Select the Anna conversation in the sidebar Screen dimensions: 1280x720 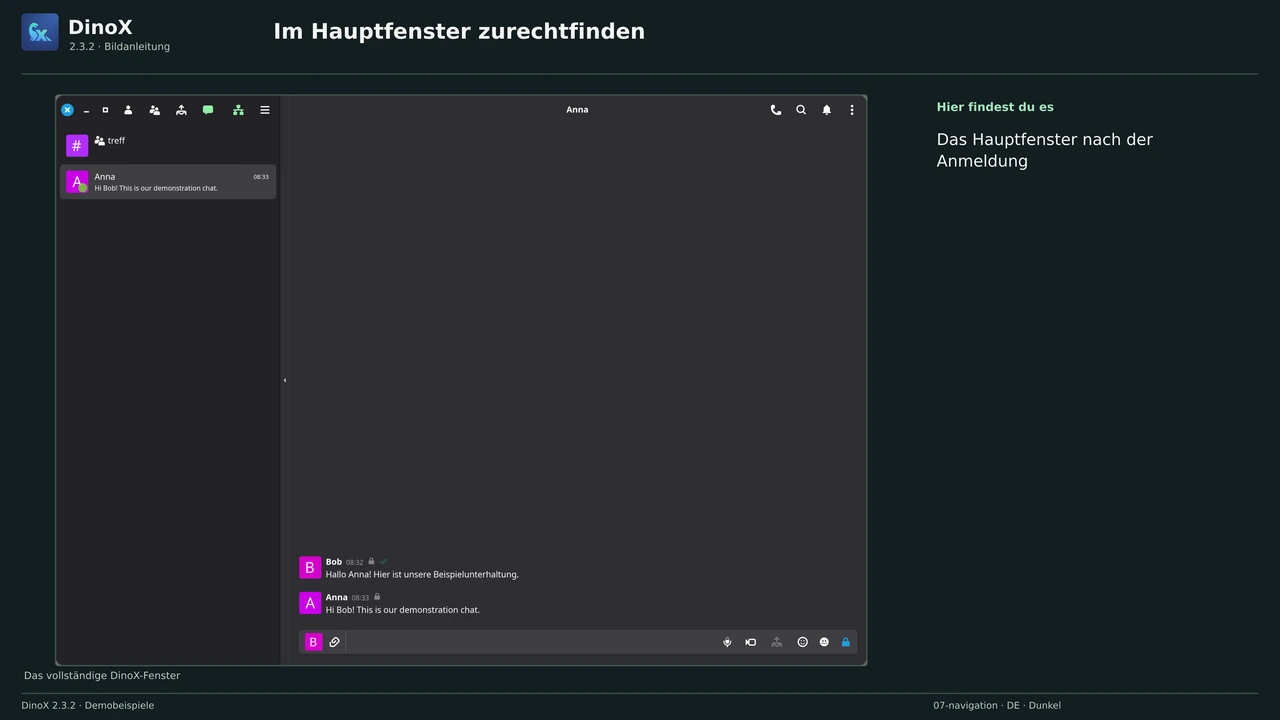[168, 182]
